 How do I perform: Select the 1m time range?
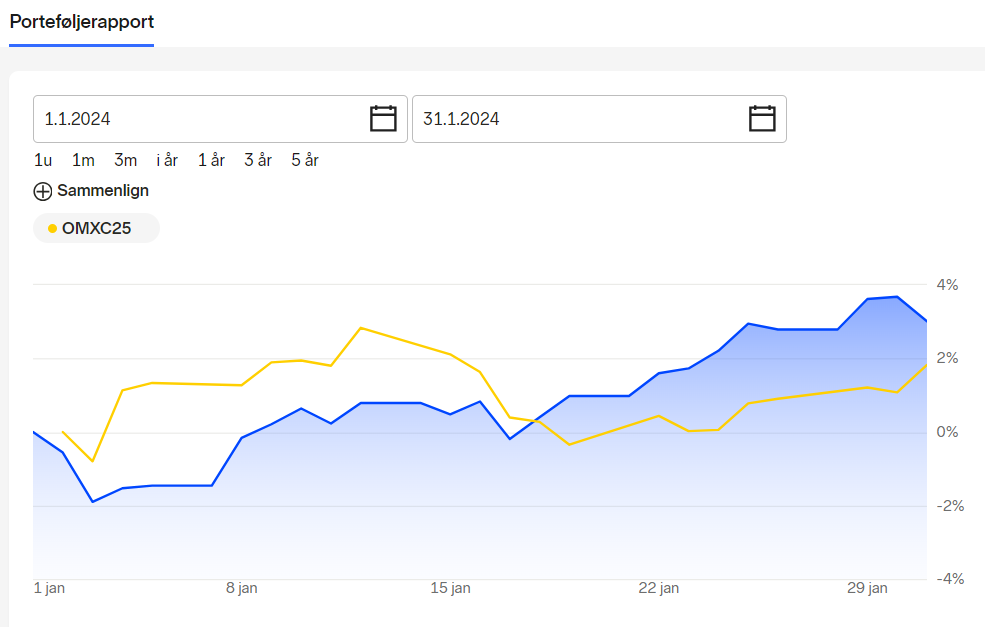83,160
